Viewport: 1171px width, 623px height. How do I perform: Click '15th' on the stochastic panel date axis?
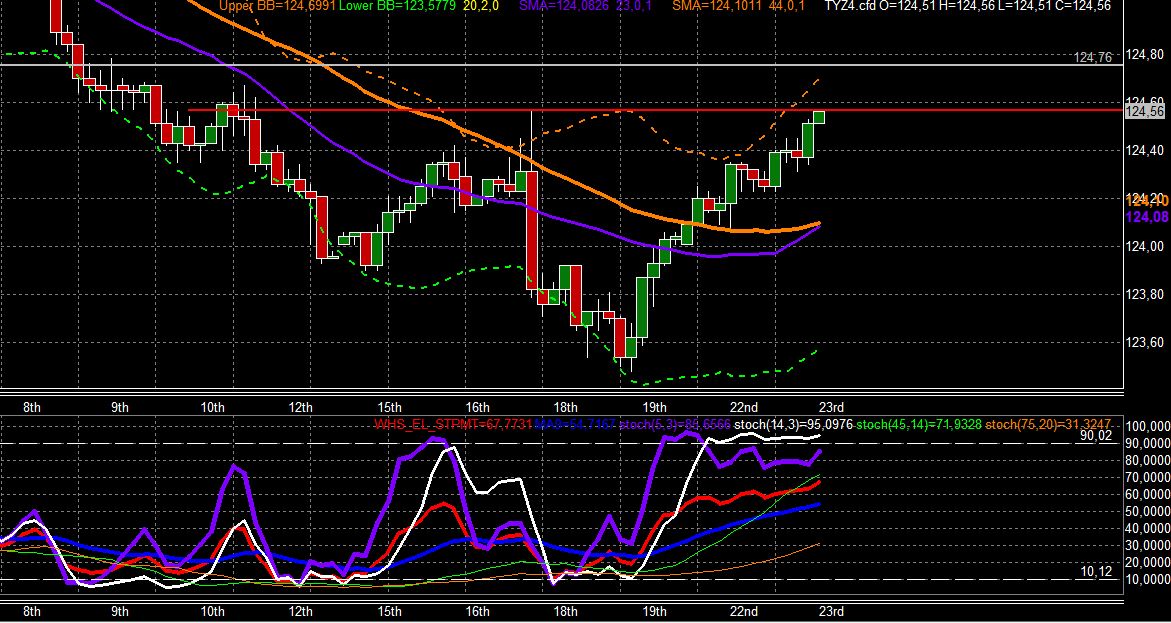pos(389,612)
